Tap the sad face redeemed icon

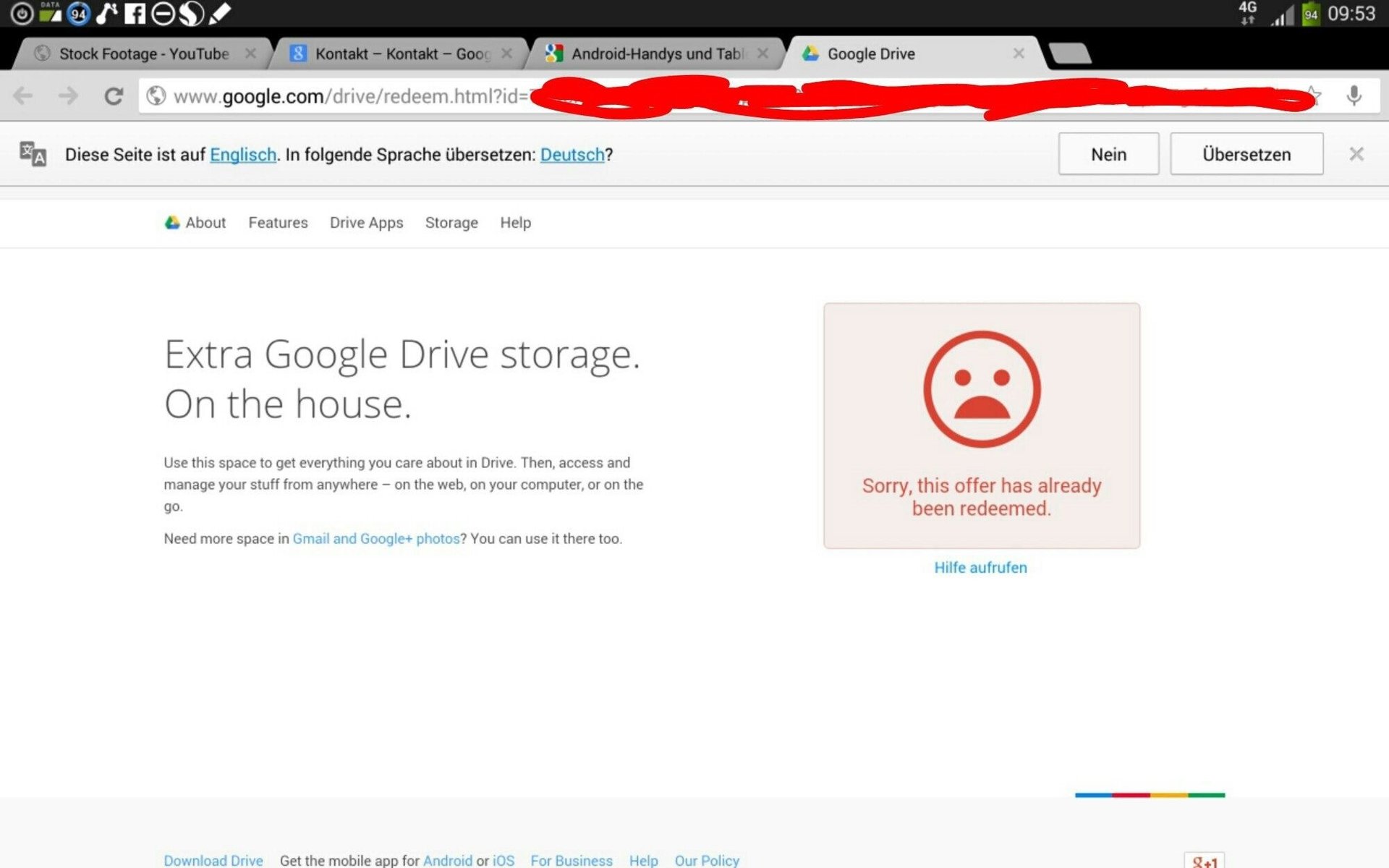point(982,389)
